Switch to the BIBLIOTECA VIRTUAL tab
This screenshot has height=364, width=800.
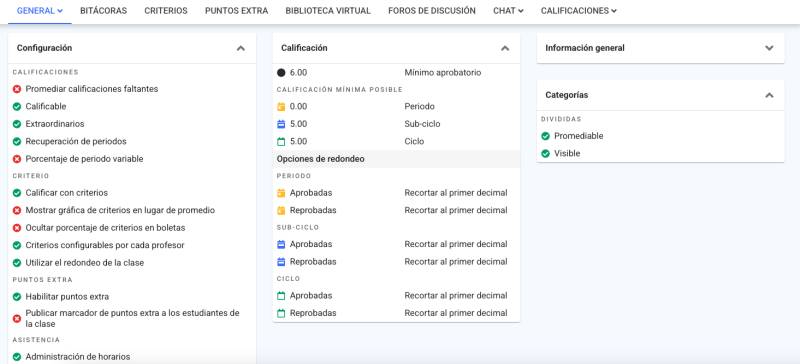pyautogui.click(x=328, y=11)
